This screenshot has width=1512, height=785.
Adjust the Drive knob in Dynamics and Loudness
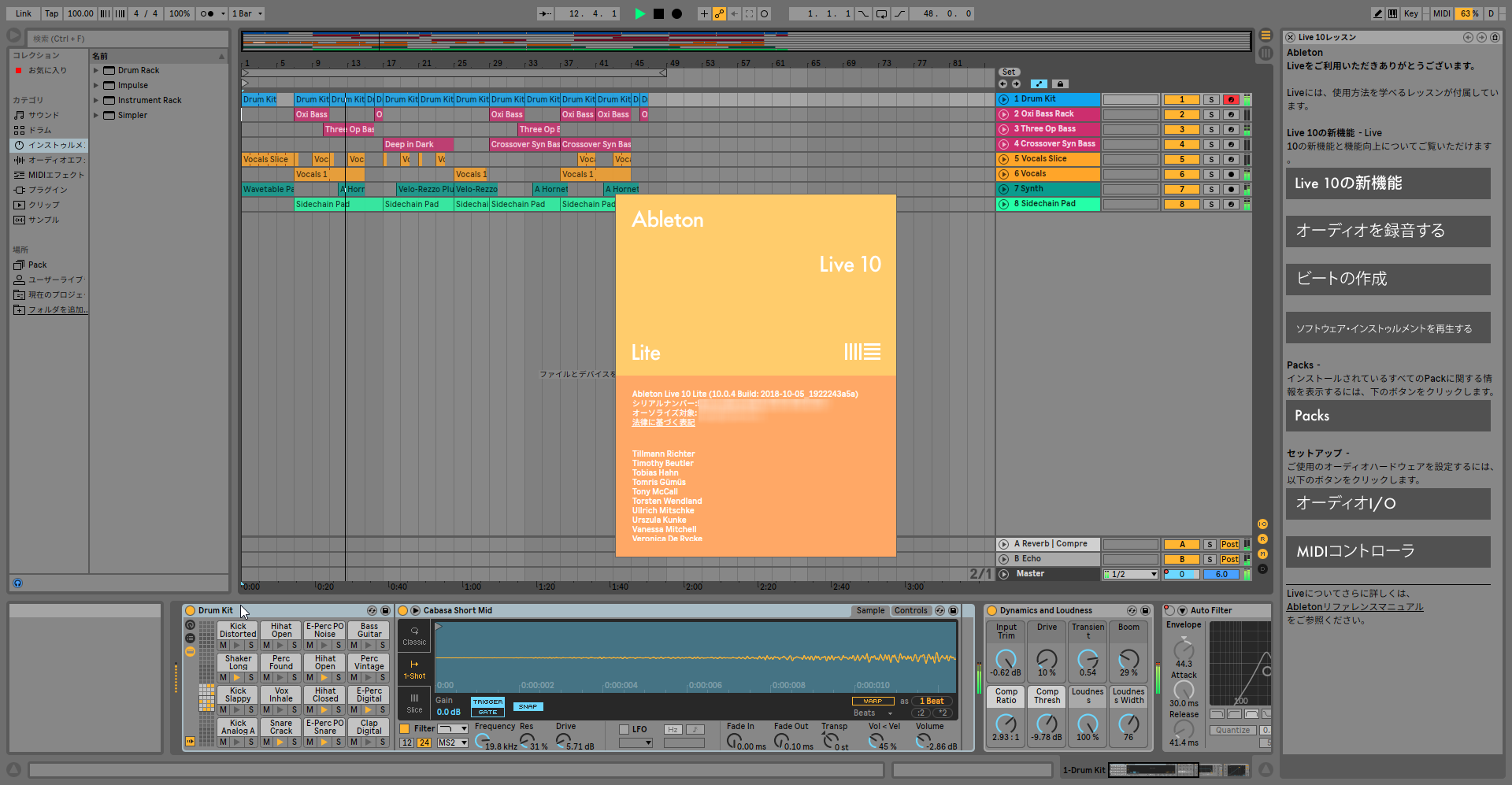pyautogui.click(x=1047, y=658)
